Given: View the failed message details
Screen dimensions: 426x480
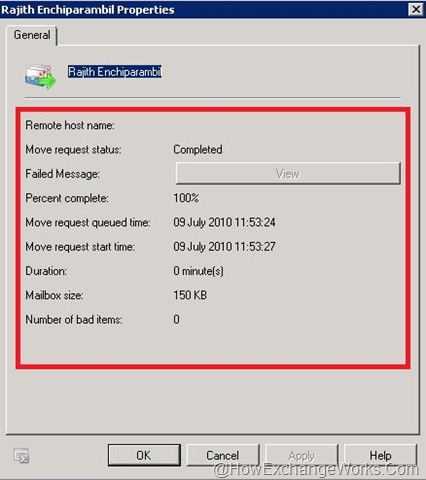Looking at the screenshot, I should coord(288,173).
